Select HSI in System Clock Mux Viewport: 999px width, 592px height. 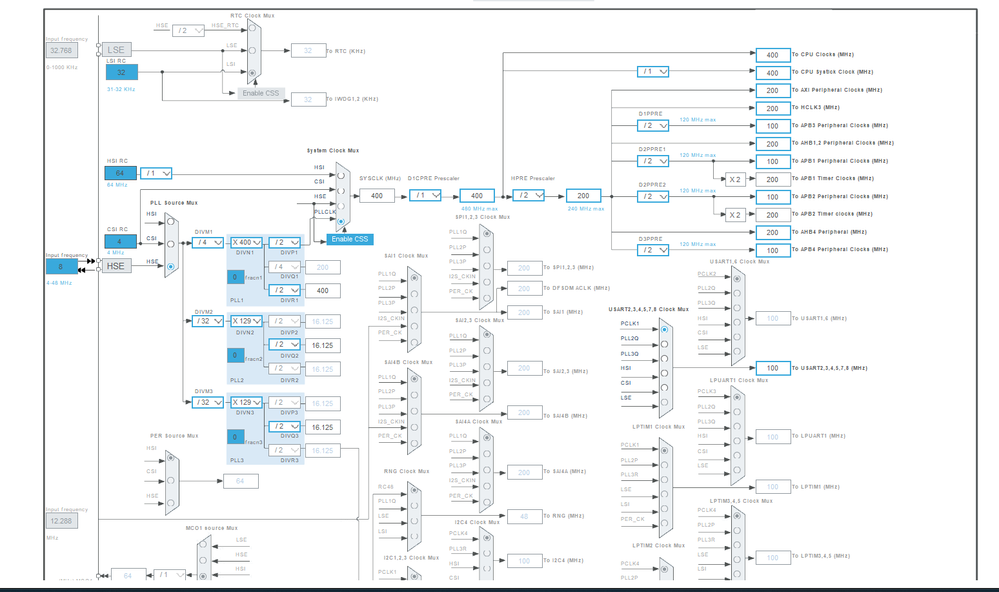tap(341, 175)
